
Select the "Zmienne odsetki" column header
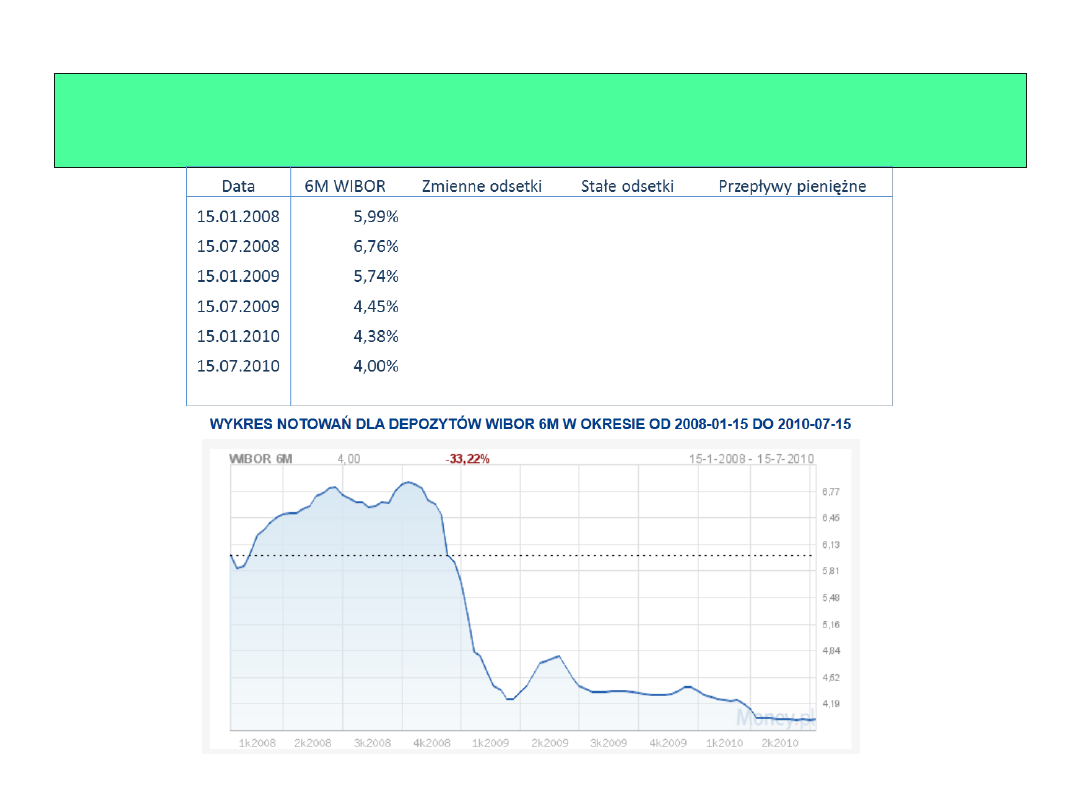point(481,186)
